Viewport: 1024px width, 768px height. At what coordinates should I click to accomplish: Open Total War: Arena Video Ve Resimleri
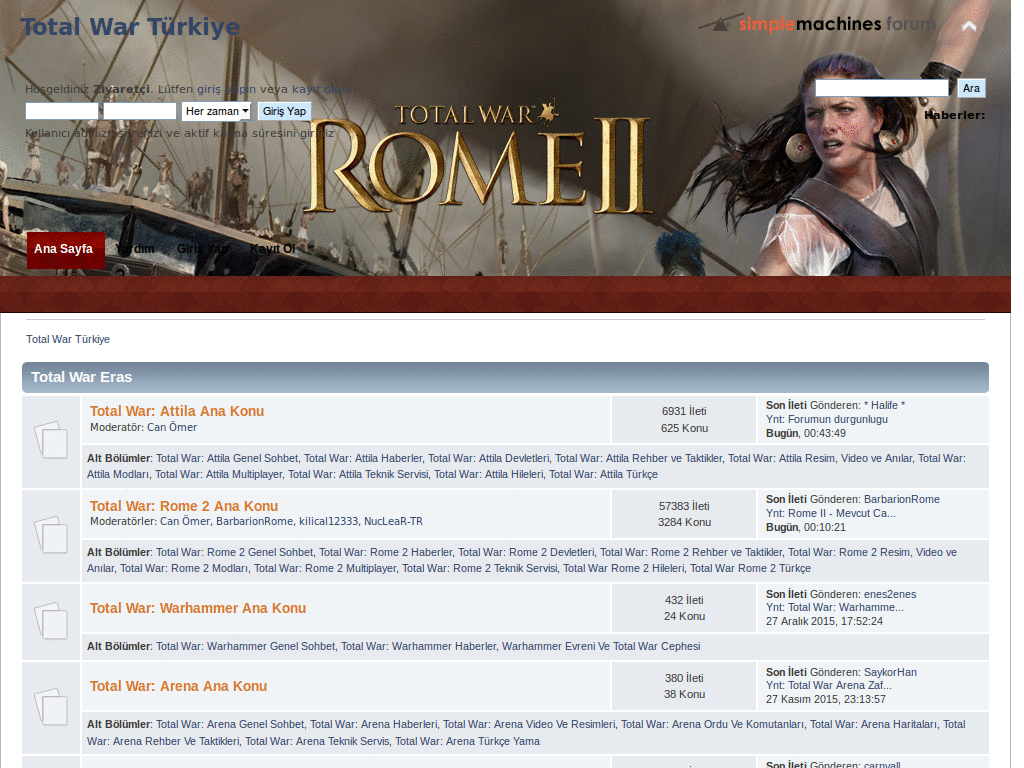(529, 724)
